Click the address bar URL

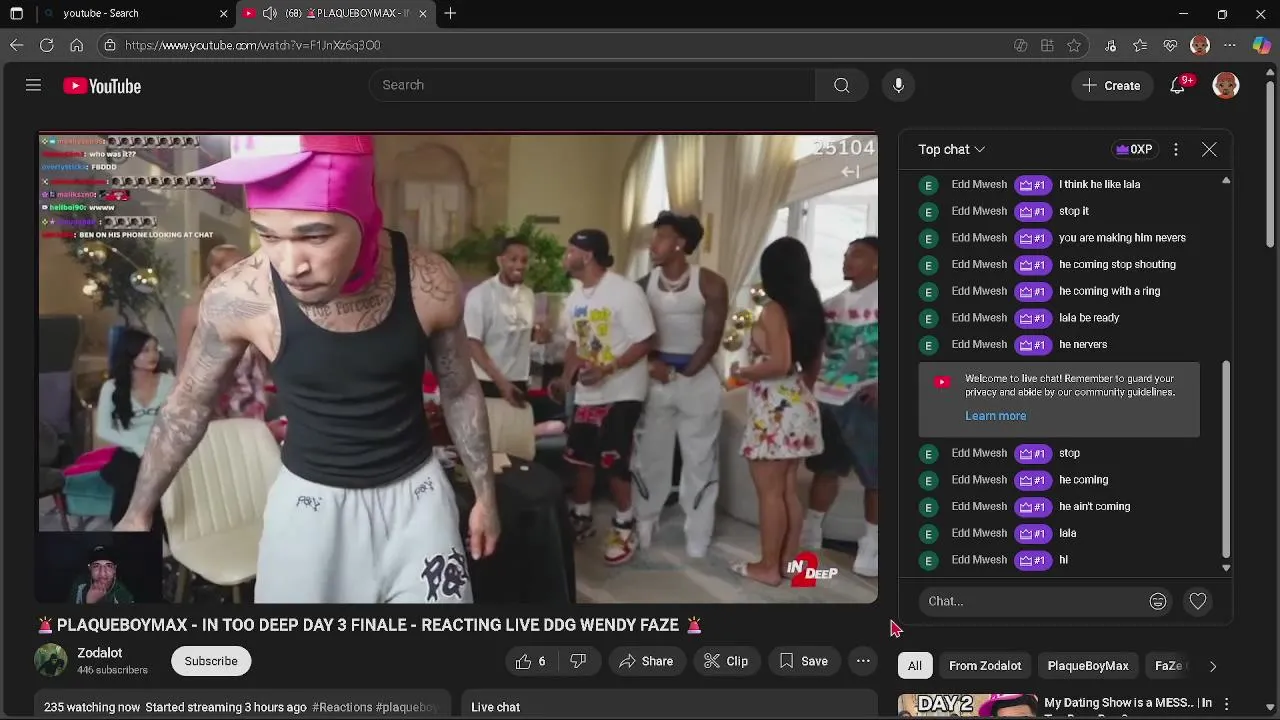point(252,45)
